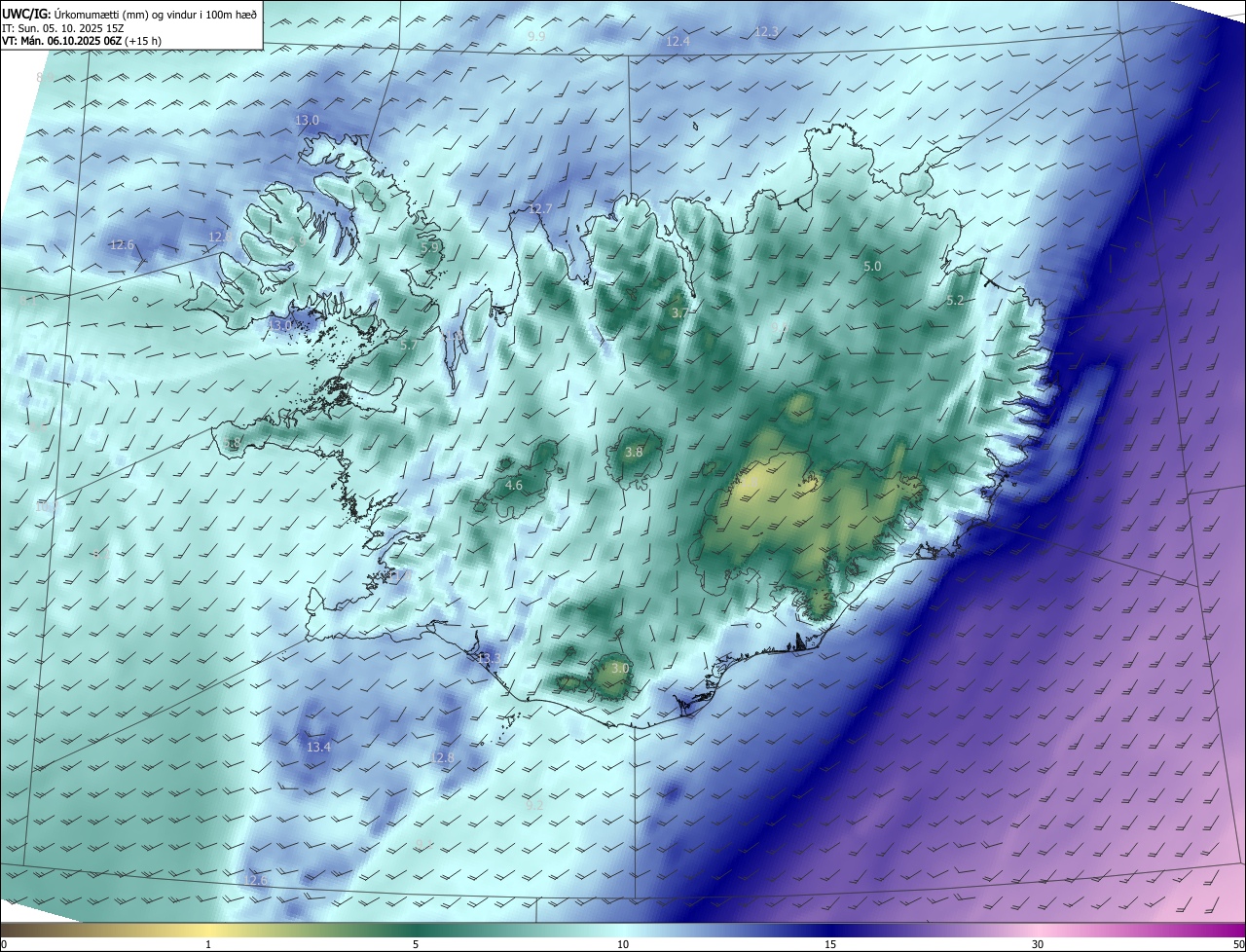Click the 1 tick on the colour scale
The height and width of the screenshot is (952, 1246).
pos(208,944)
